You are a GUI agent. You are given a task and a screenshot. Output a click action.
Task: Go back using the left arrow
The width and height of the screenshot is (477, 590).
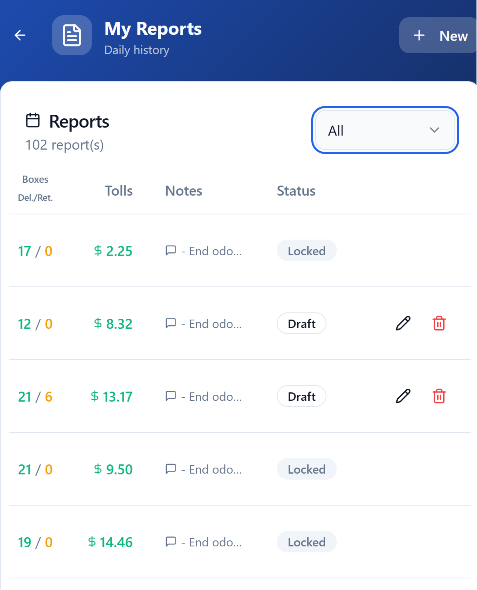click(20, 35)
